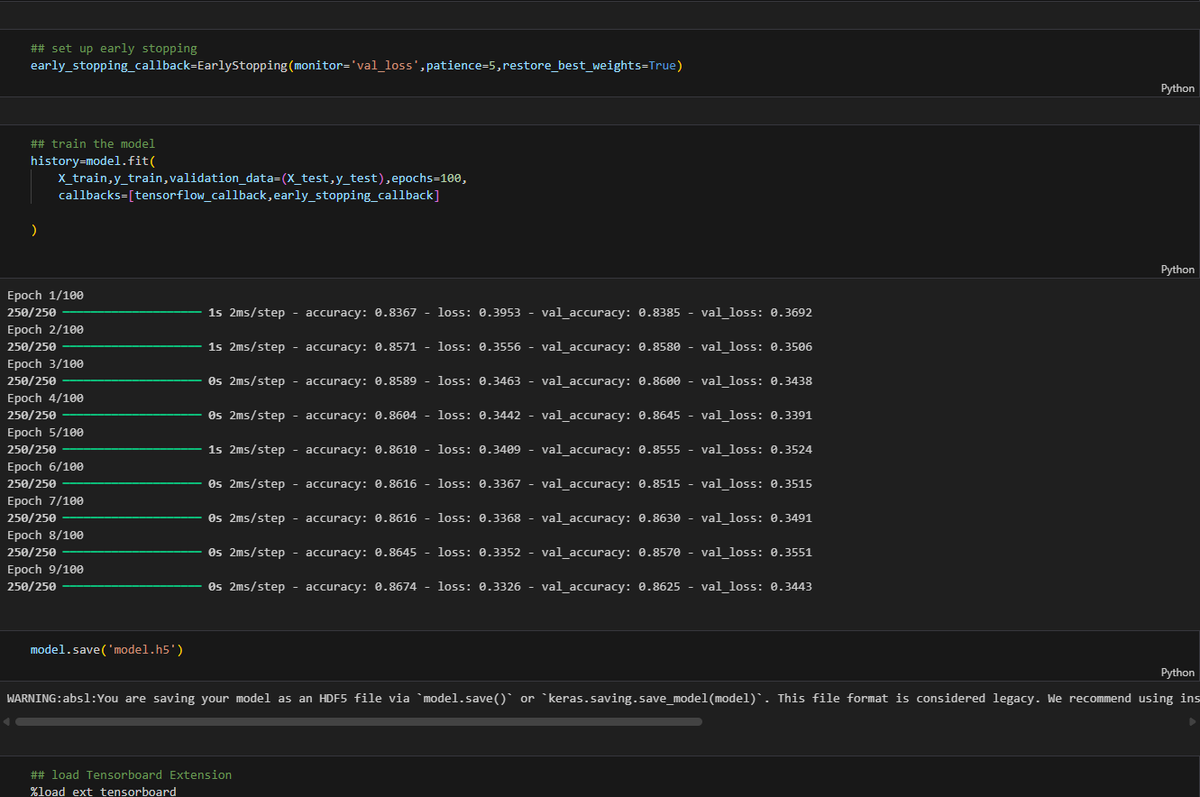
Task: Click the 'val_loss: 0.3692' value
Action: point(757,313)
